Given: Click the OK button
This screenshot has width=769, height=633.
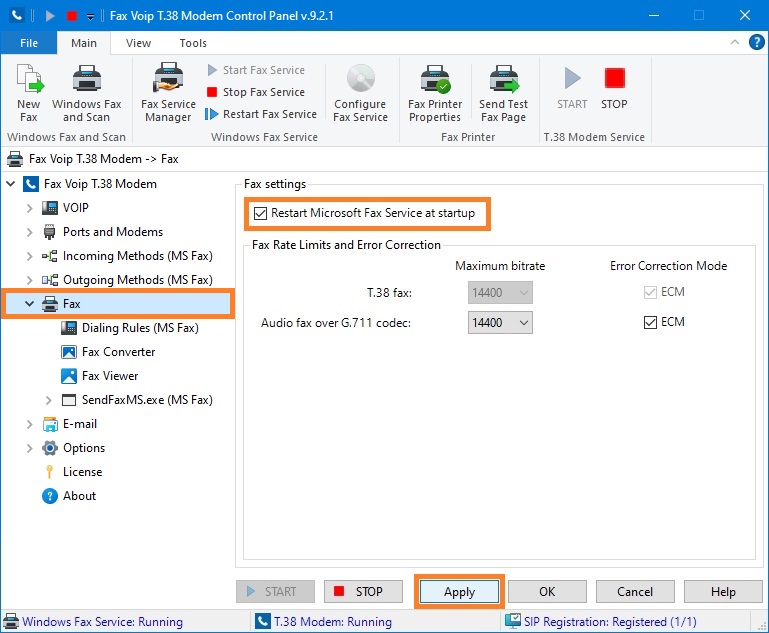Looking at the screenshot, I should [x=547, y=591].
